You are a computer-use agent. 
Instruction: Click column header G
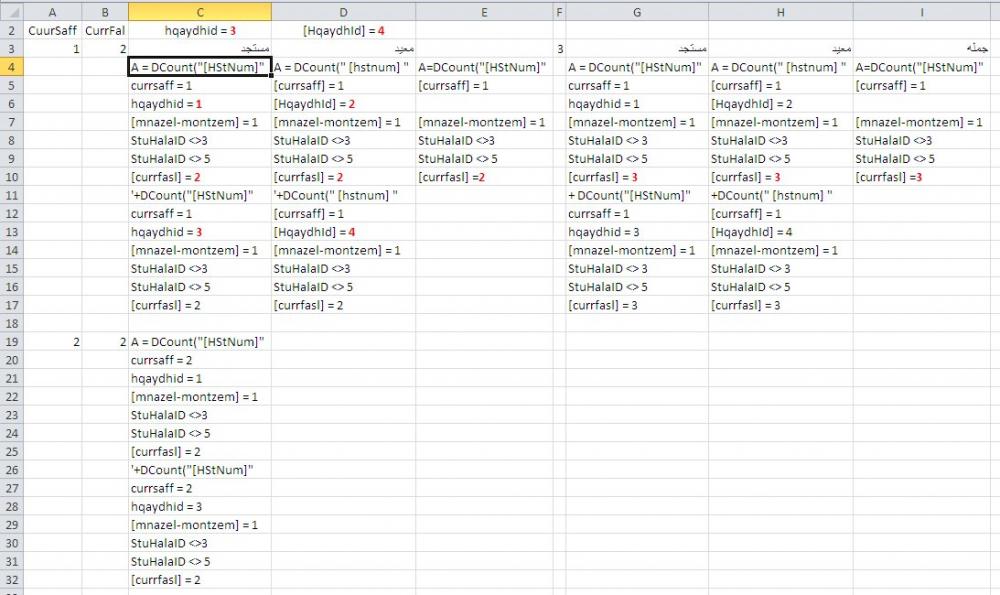(x=637, y=11)
